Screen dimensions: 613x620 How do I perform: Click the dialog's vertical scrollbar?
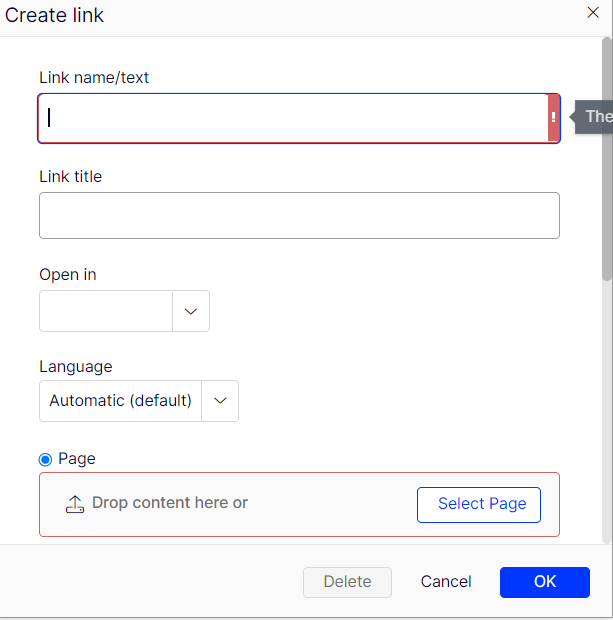click(x=606, y=160)
